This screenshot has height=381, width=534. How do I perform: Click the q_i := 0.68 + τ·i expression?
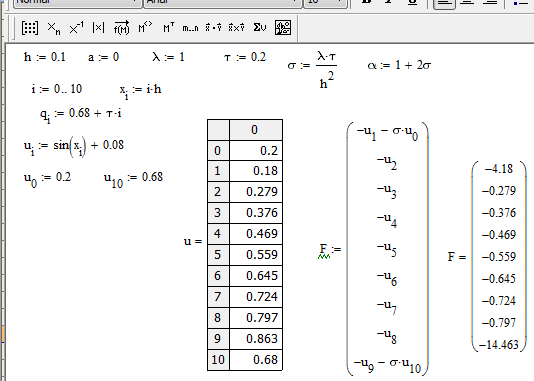[x=81, y=114]
